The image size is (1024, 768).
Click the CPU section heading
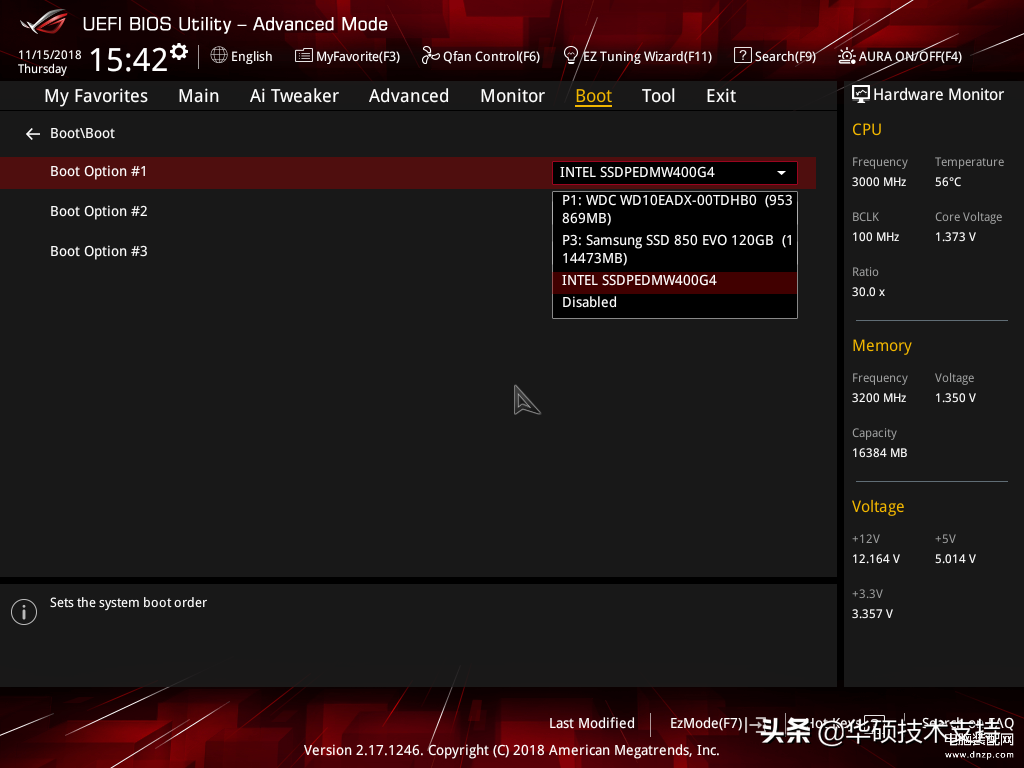point(867,129)
